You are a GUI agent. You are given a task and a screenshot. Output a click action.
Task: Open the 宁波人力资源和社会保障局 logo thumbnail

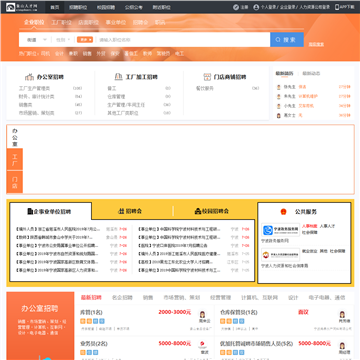[x=281, y=255]
